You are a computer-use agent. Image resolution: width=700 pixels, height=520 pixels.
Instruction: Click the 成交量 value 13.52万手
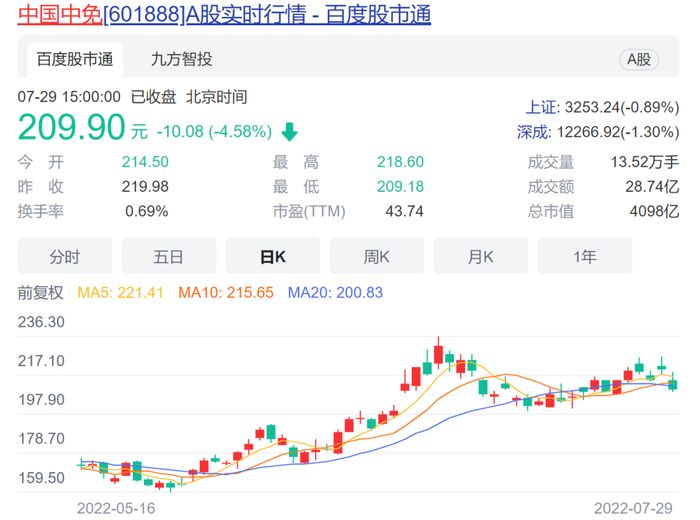645,162
